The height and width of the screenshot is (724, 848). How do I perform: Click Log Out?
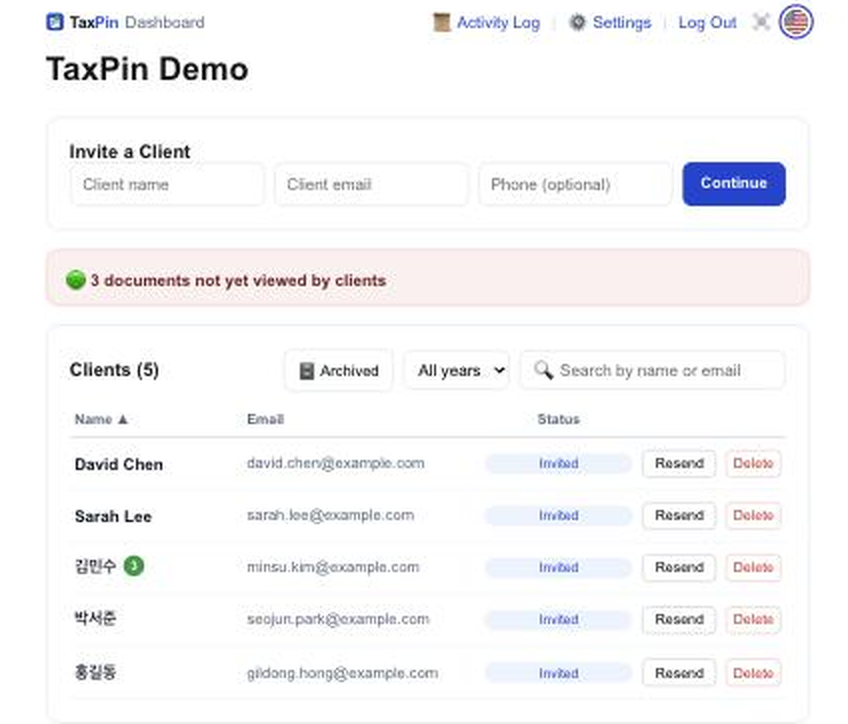pos(707,23)
